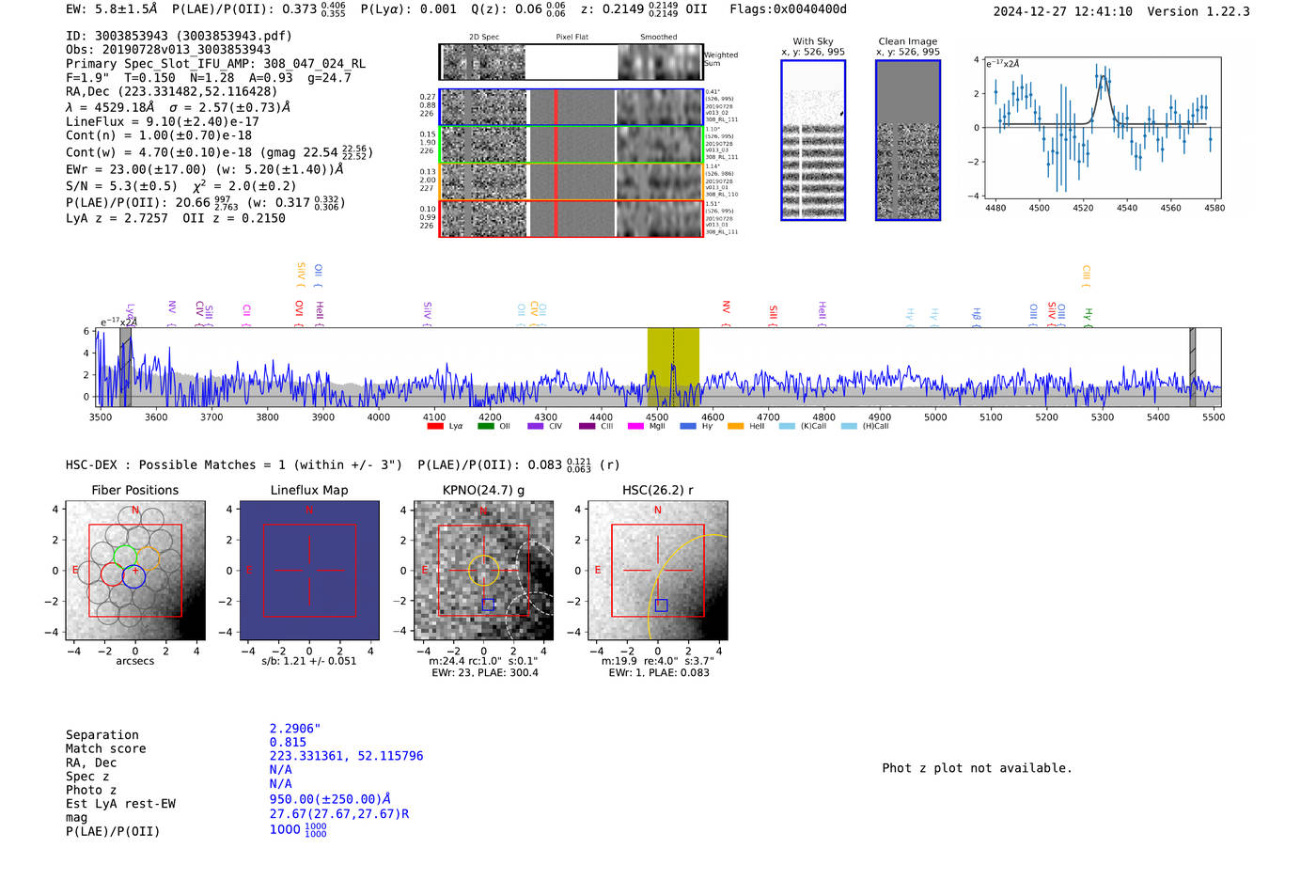Open the Fiber Positions image panel
1316x896 pixels.
(135, 571)
